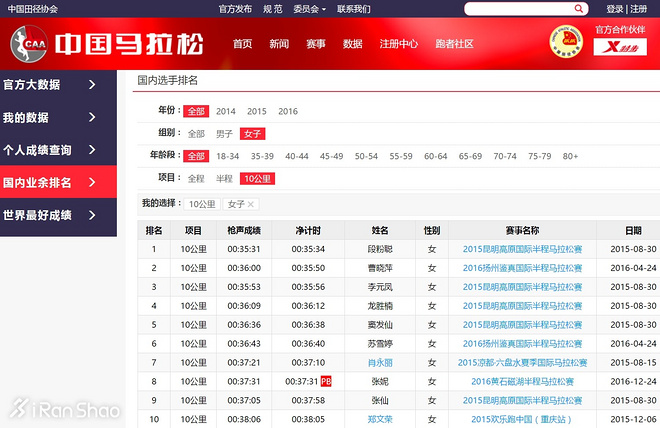Select age range 75-79
Screen dimensions: 660x428
pos(540,156)
